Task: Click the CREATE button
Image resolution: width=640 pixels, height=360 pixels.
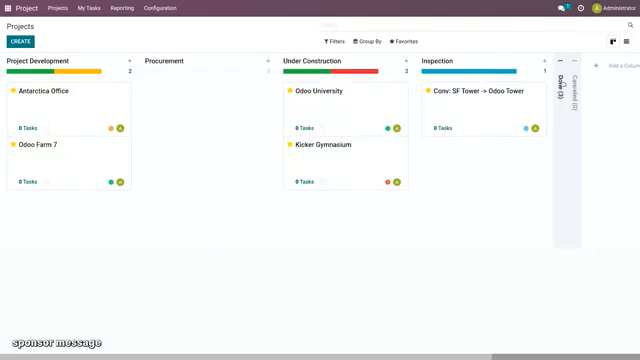Action: point(20,42)
